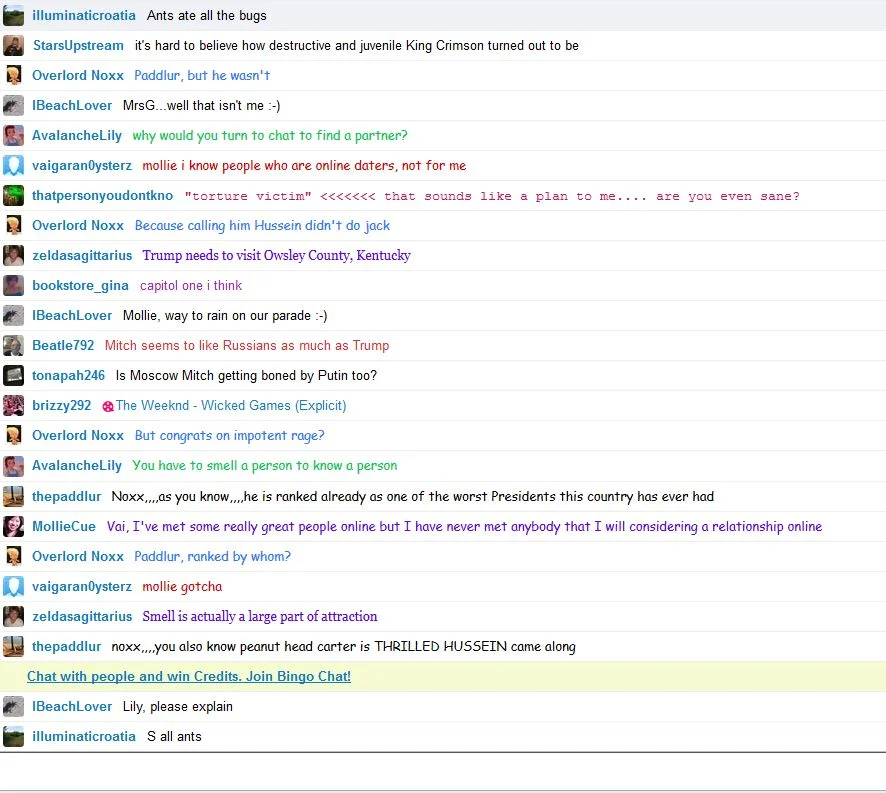Click username illuminaticroatia on "Ants ate all the bugs"
The width and height of the screenshot is (886, 793).
click(84, 15)
